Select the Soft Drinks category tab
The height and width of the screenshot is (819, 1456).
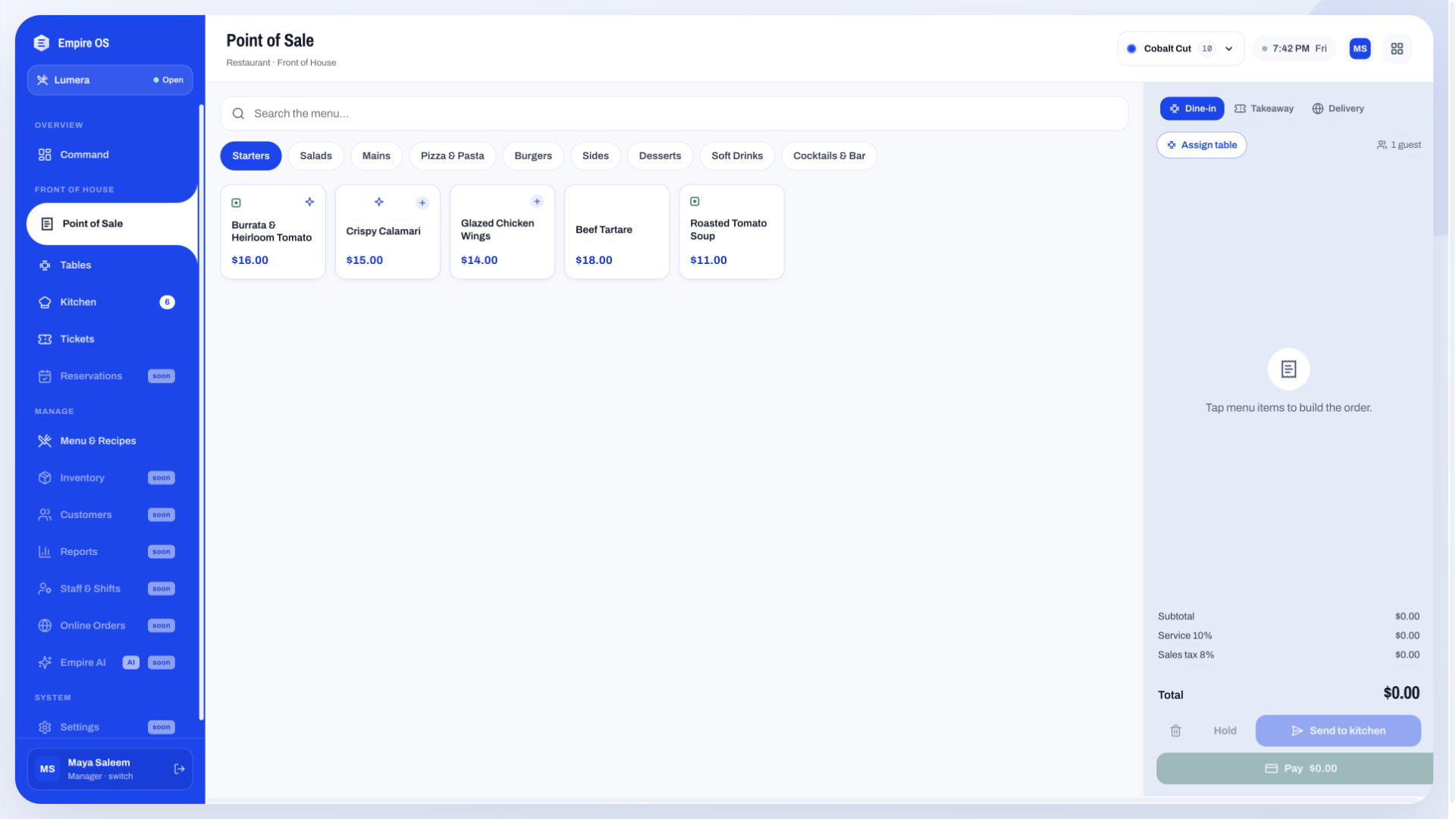[x=737, y=156]
